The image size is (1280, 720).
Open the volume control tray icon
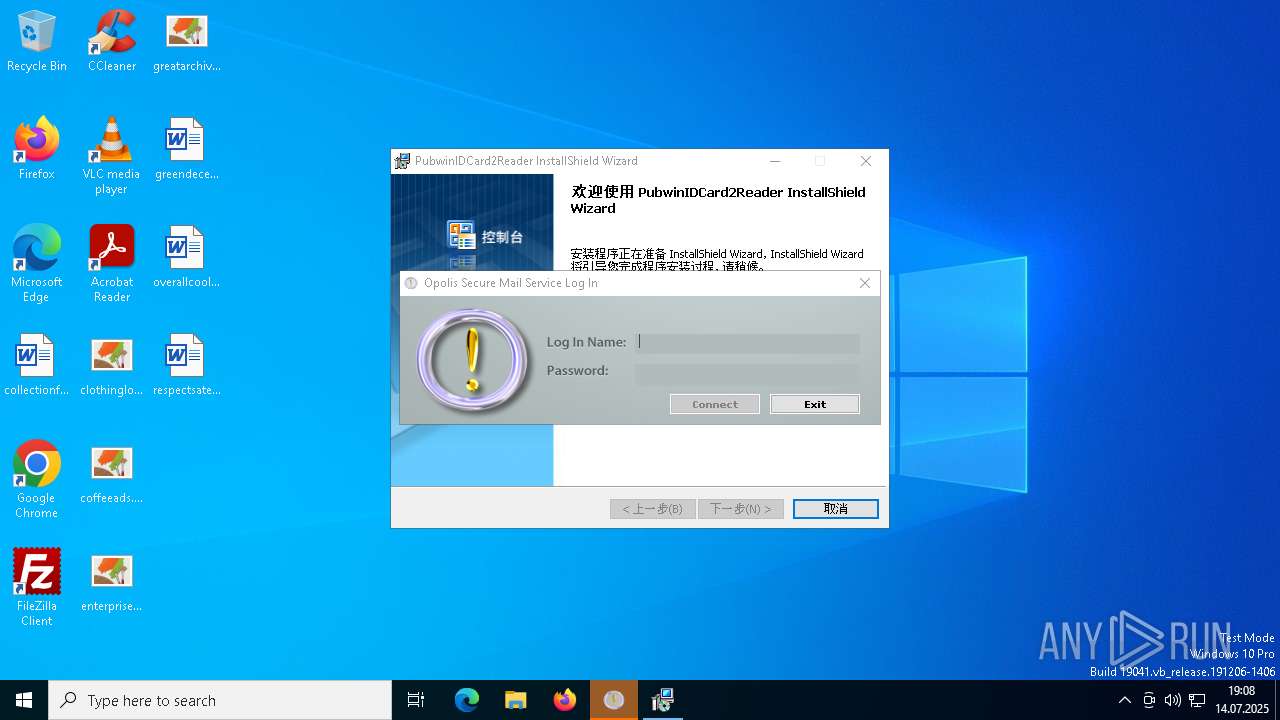[1172, 700]
